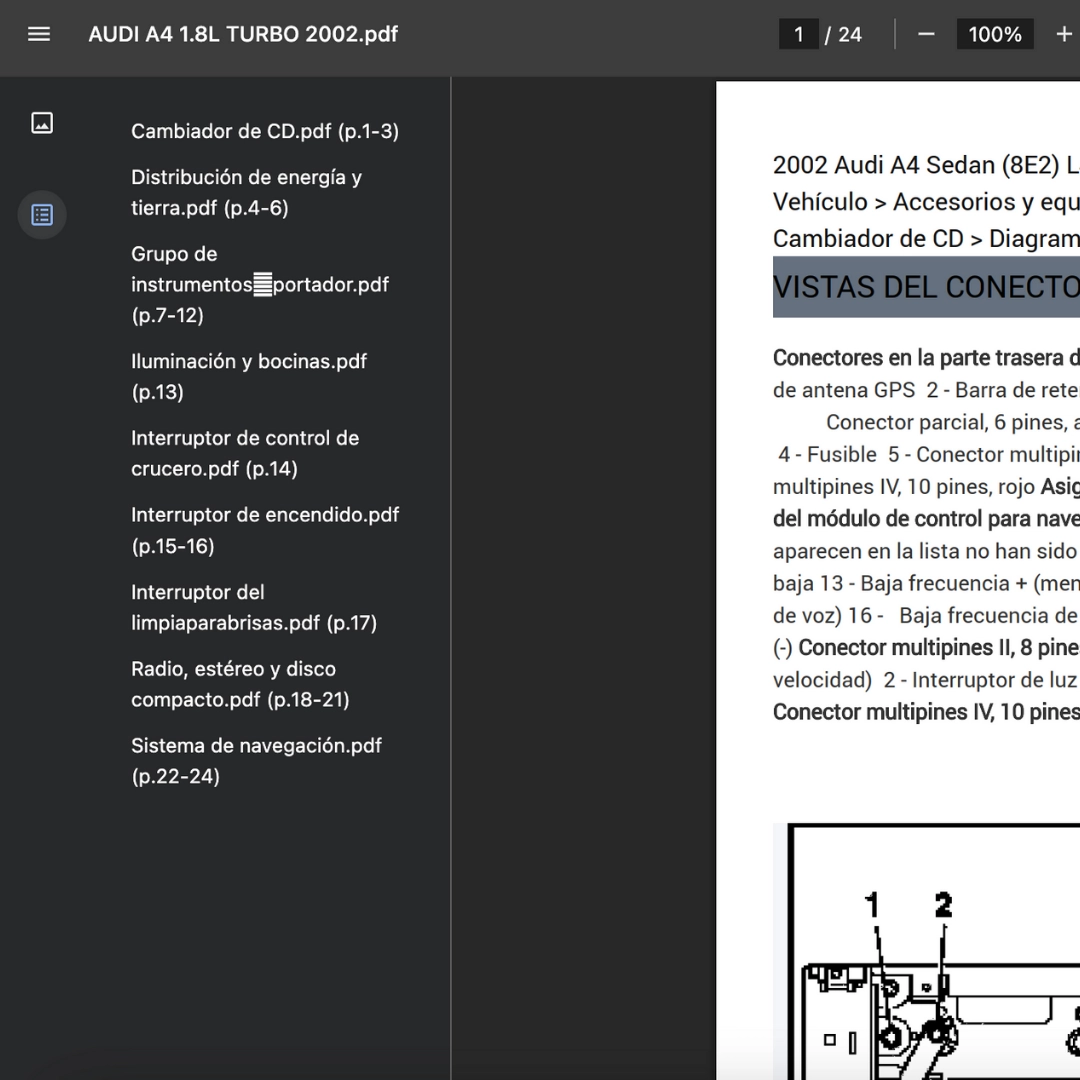1080x1080 pixels.
Task: Open Grupo de instrumentos bookmark
Action: point(259,284)
